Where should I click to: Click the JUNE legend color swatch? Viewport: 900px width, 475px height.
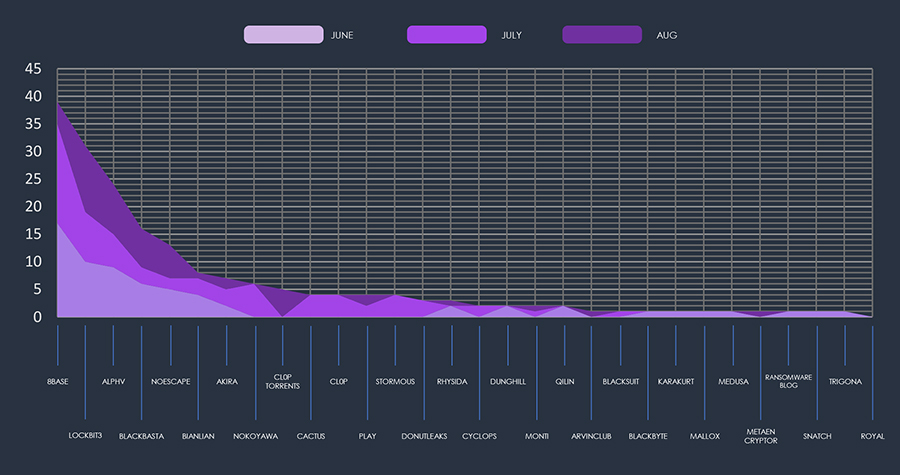284,34
